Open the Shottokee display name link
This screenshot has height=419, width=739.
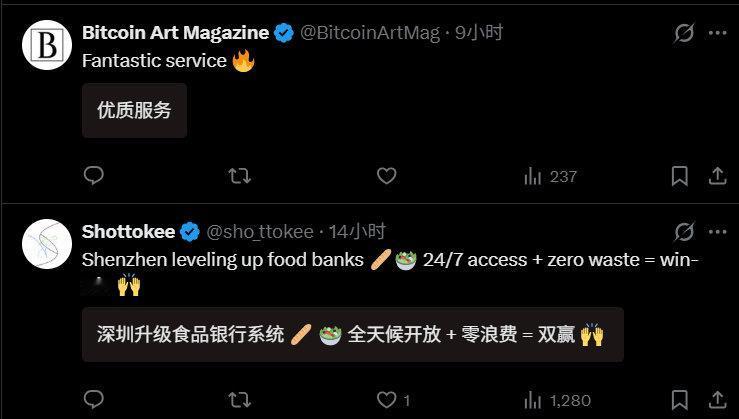(128, 232)
